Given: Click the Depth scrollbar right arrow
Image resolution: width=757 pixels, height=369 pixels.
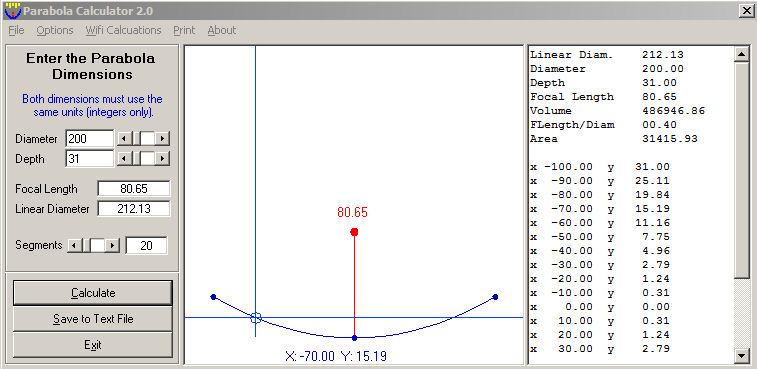Looking at the screenshot, I should tap(163, 158).
